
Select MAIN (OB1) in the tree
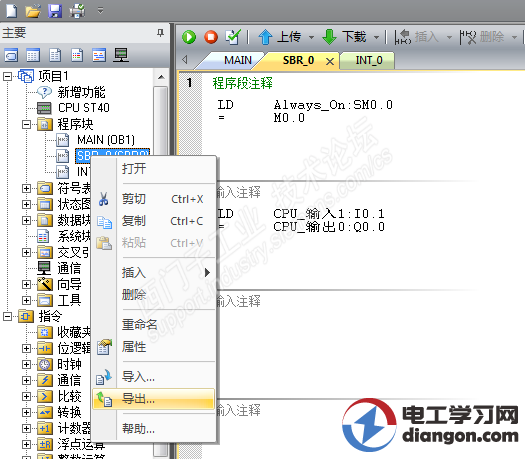tap(106, 140)
